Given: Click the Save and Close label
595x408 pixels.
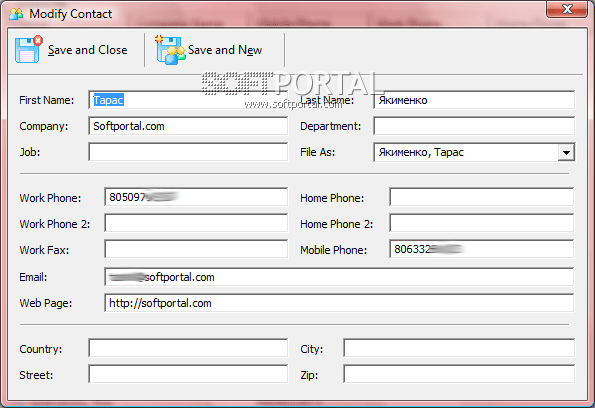Looking at the screenshot, I should tap(87, 50).
